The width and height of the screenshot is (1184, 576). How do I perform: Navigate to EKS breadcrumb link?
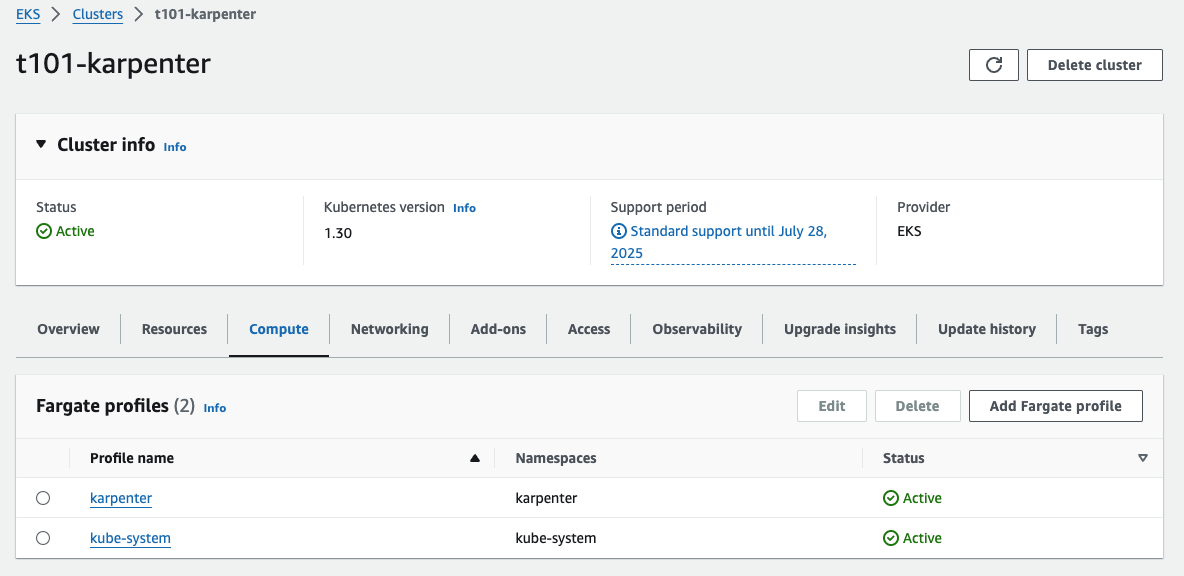pyautogui.click(x=28, y=14)
